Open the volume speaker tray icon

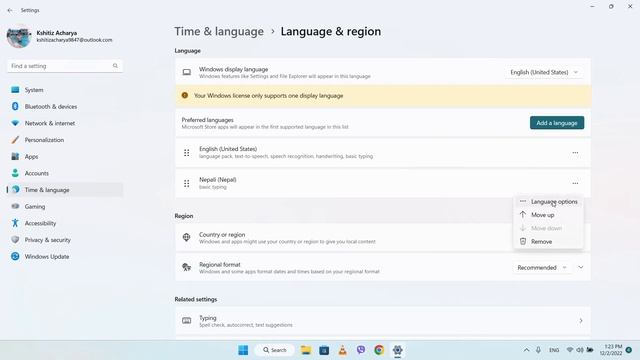click(x=580, y=350)
